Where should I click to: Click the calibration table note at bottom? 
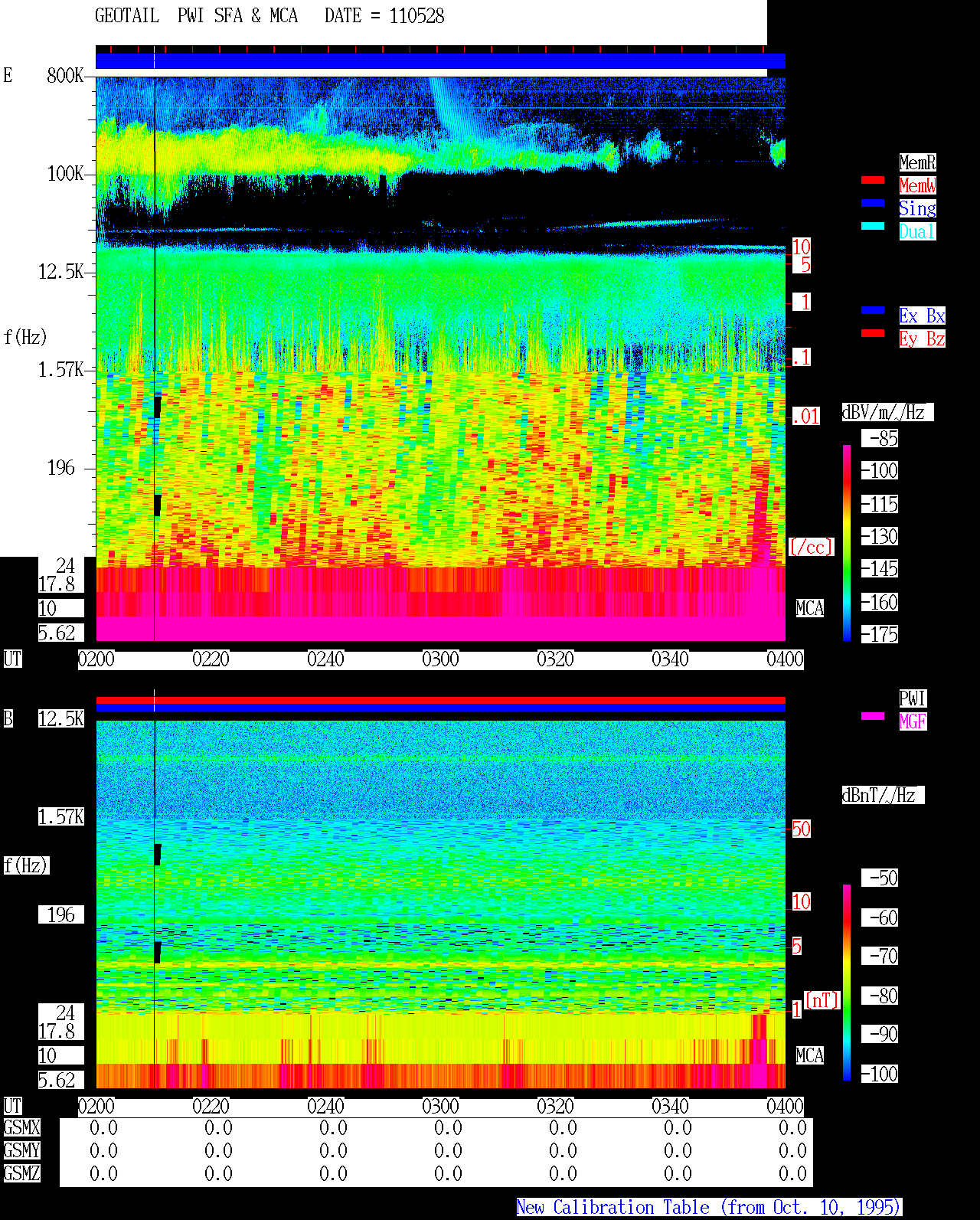point(709,1208)
